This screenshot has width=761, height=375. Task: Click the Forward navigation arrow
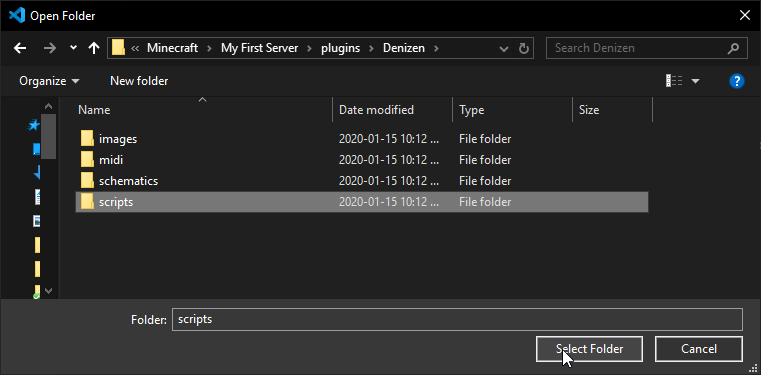[x=50, y=48]
